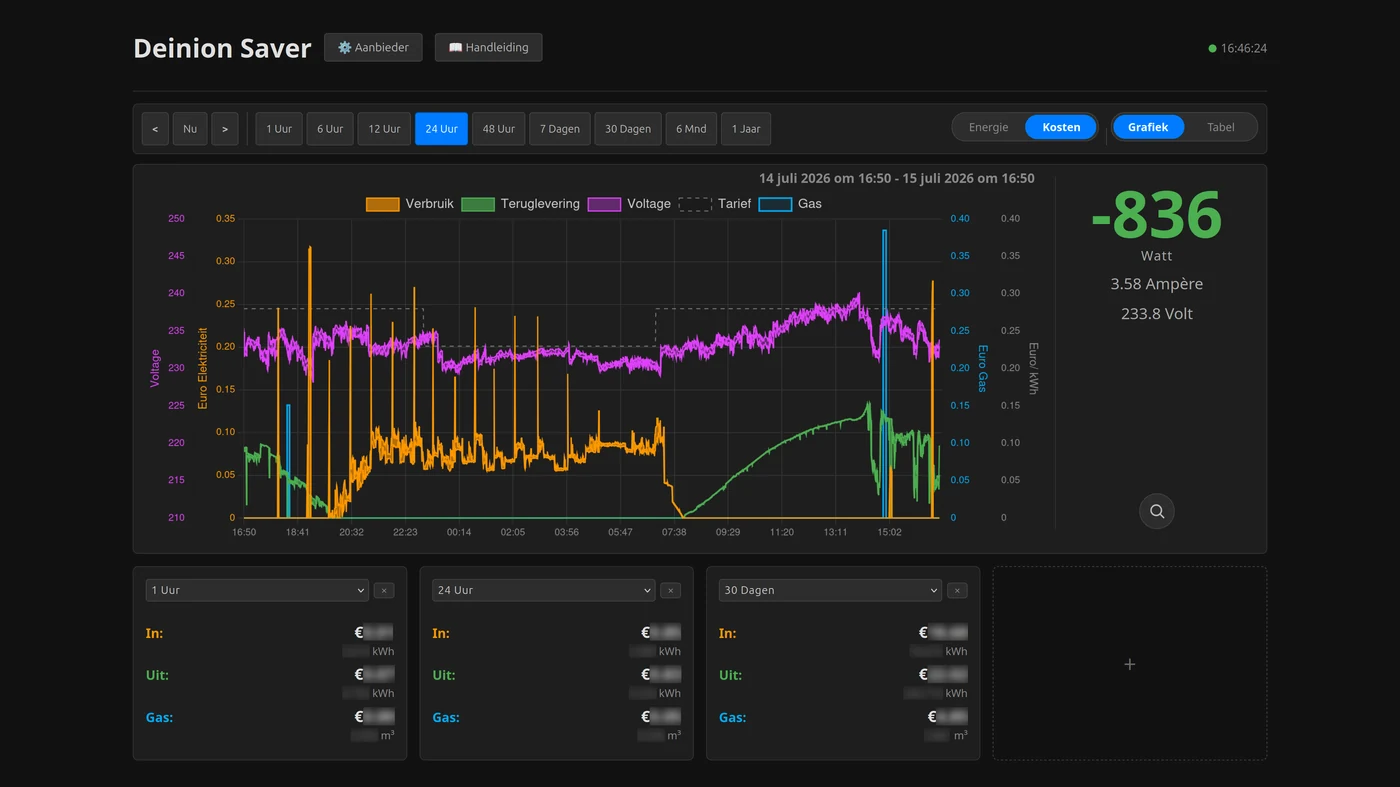Select the 30 Dagen range
The width and height of the screenshot is (1400, 787).
pos(628,129)
